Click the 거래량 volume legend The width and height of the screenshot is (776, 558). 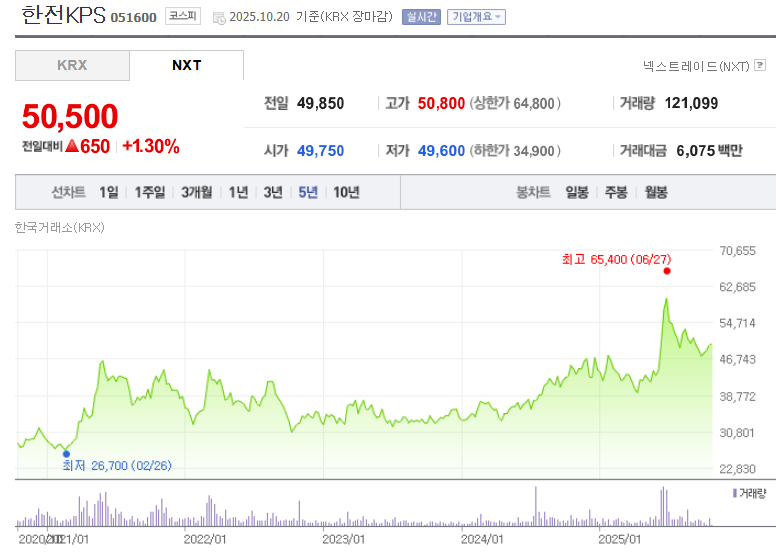[749, 493]
